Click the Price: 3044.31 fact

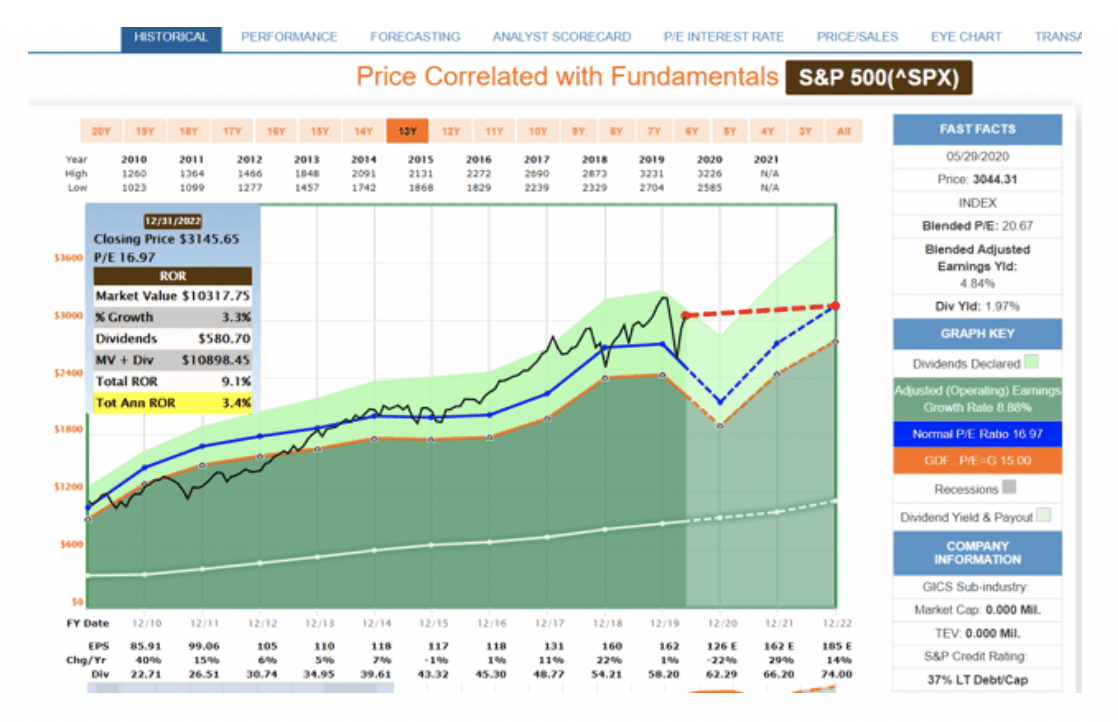[978, 180]
